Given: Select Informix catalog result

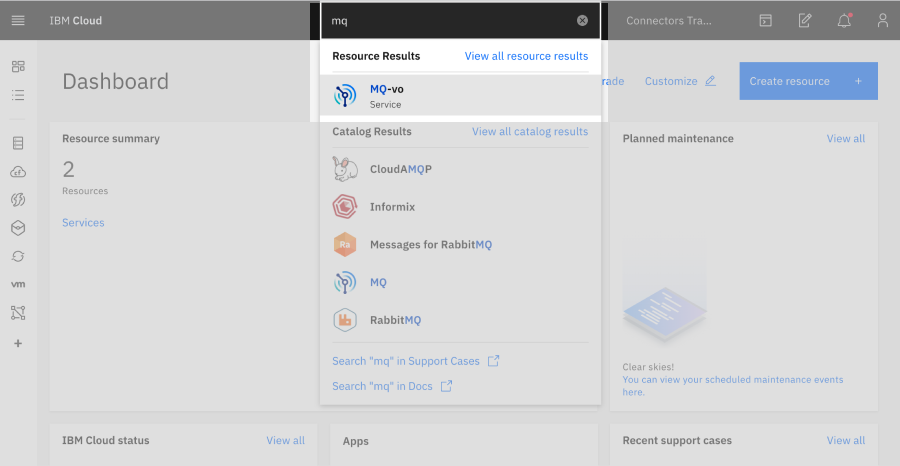Looking at the screenshot, I should pyautogui.click(x=392, y=207).
